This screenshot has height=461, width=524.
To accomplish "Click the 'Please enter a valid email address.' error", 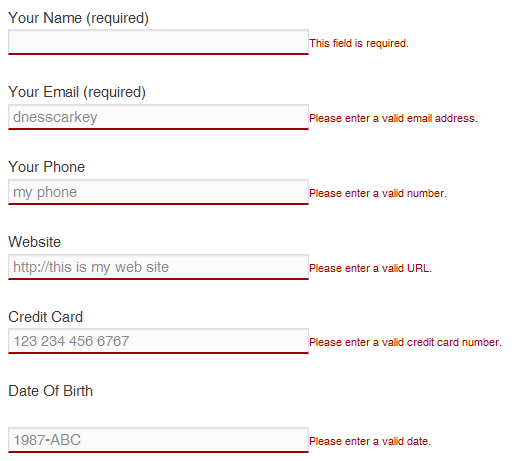I will 393,118.
